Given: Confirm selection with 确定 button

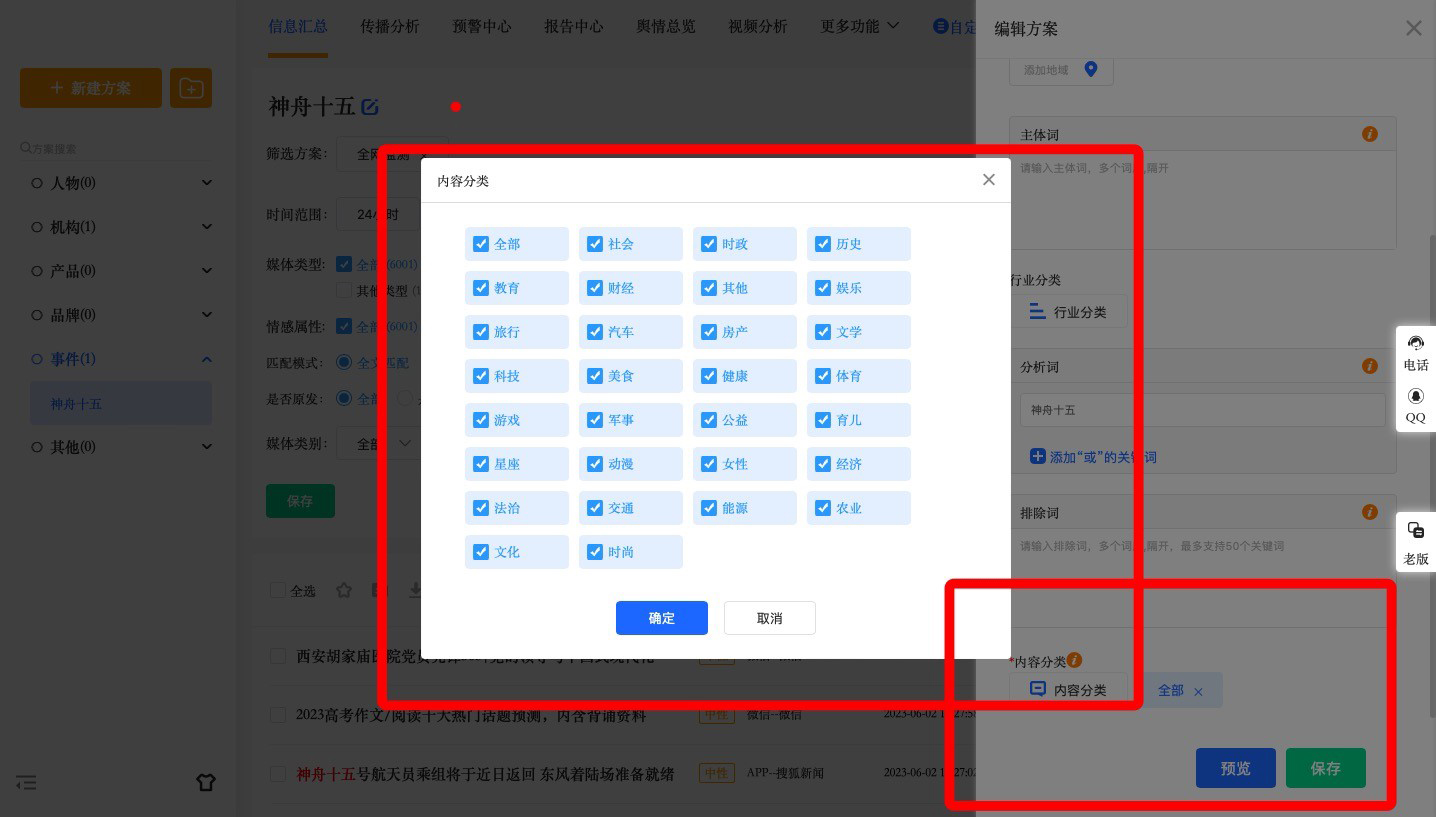Looking at the screenshot, I should (x=662, y=618).
